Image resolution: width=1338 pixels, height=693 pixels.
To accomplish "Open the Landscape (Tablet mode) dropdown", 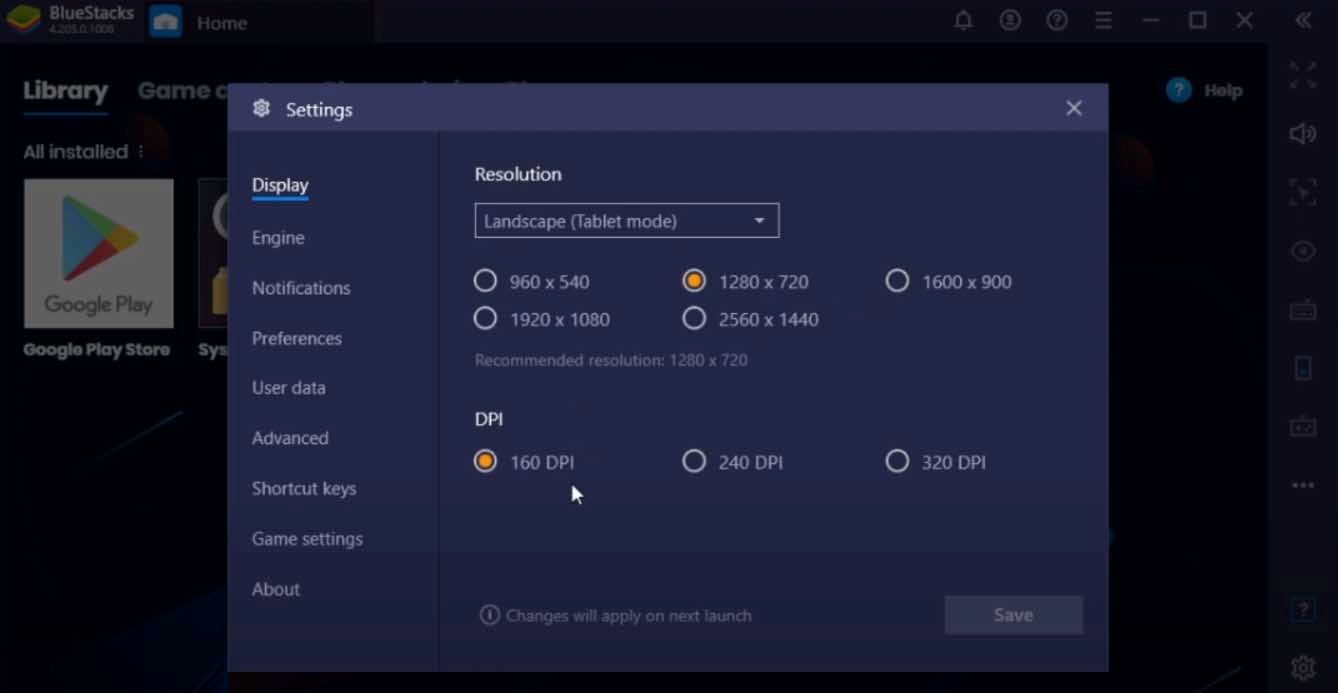I will [626, 221].
